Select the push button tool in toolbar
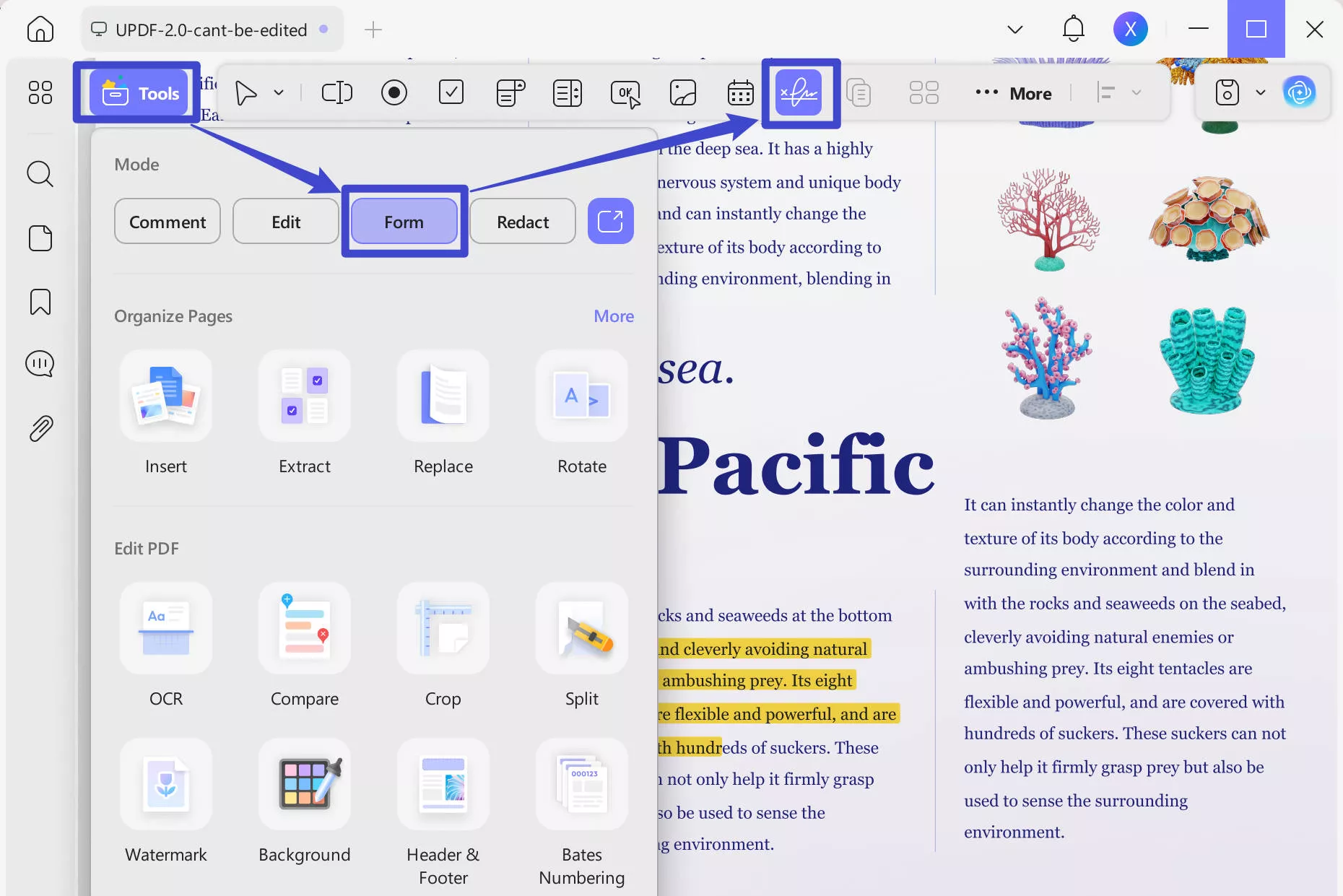This screenshot has width=1343, height=896. coord(625,92)
